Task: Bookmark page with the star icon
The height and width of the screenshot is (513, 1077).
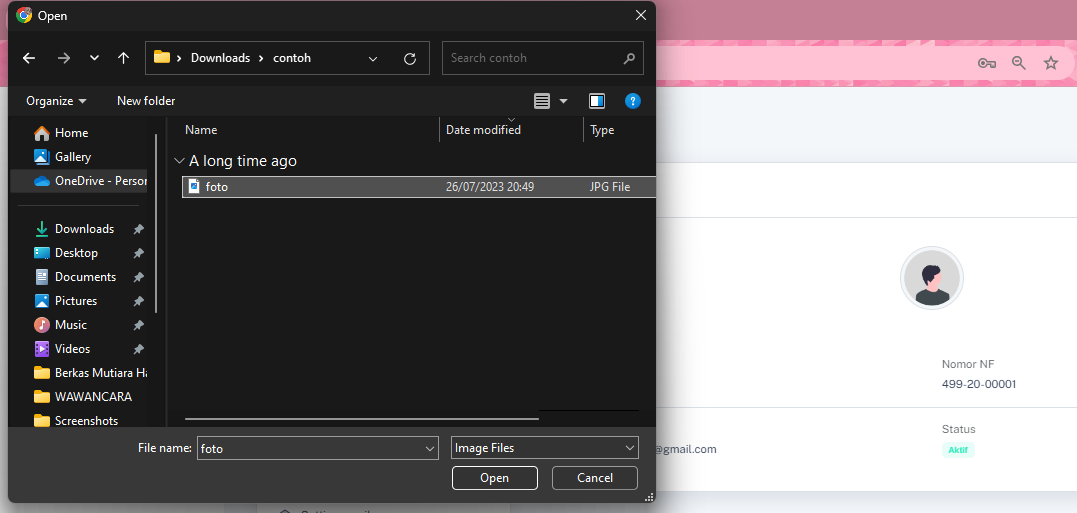Action: [1051, 63]
